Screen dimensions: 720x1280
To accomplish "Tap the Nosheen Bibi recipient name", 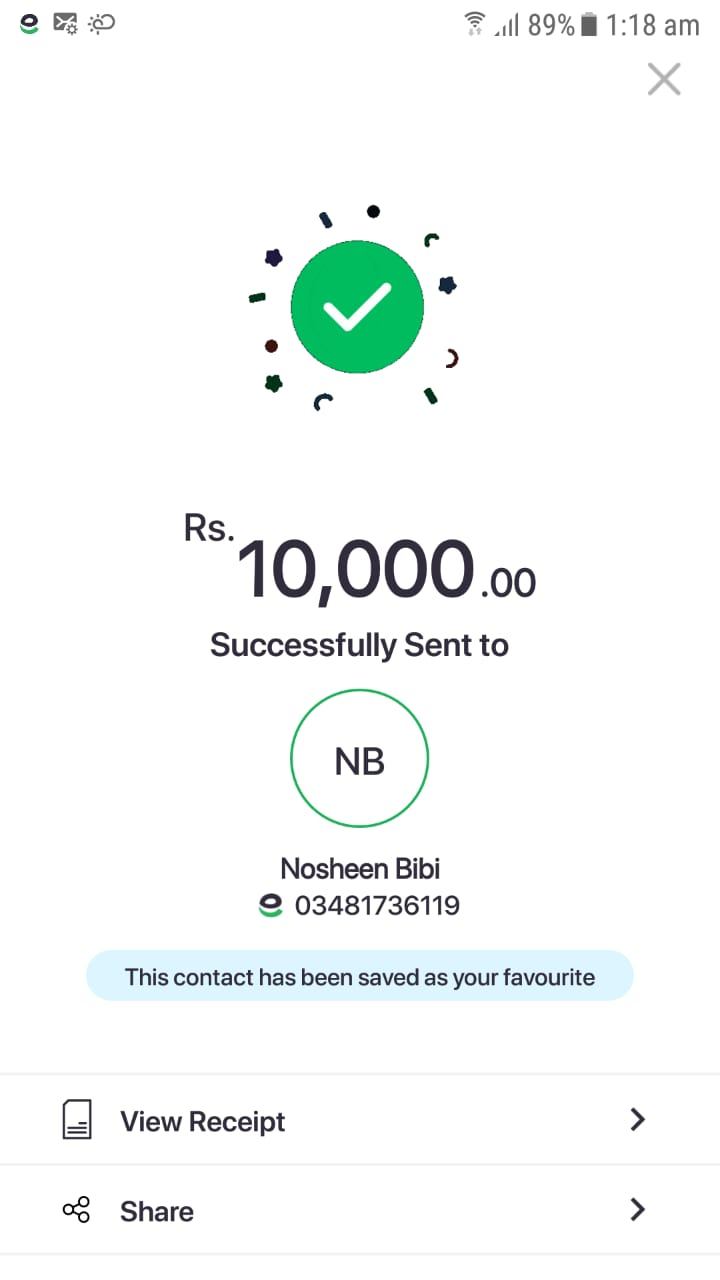I will pyautogui.click(x=361, y=868).
